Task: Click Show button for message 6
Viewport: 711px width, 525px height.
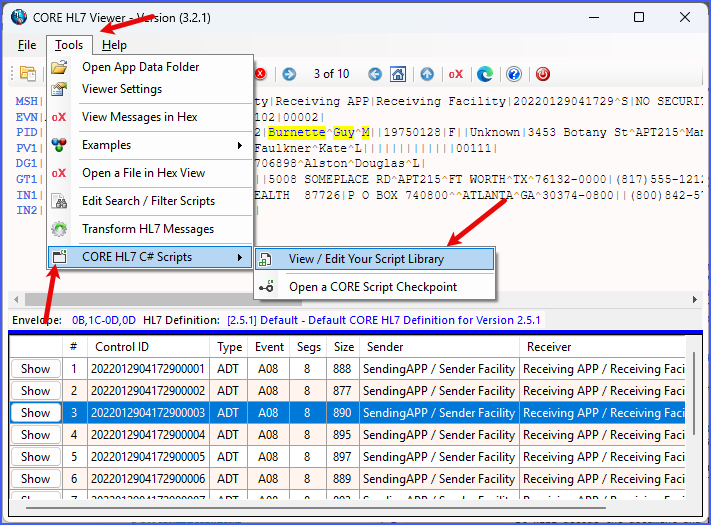Action: pyautogui.click(x=36, y=479)
